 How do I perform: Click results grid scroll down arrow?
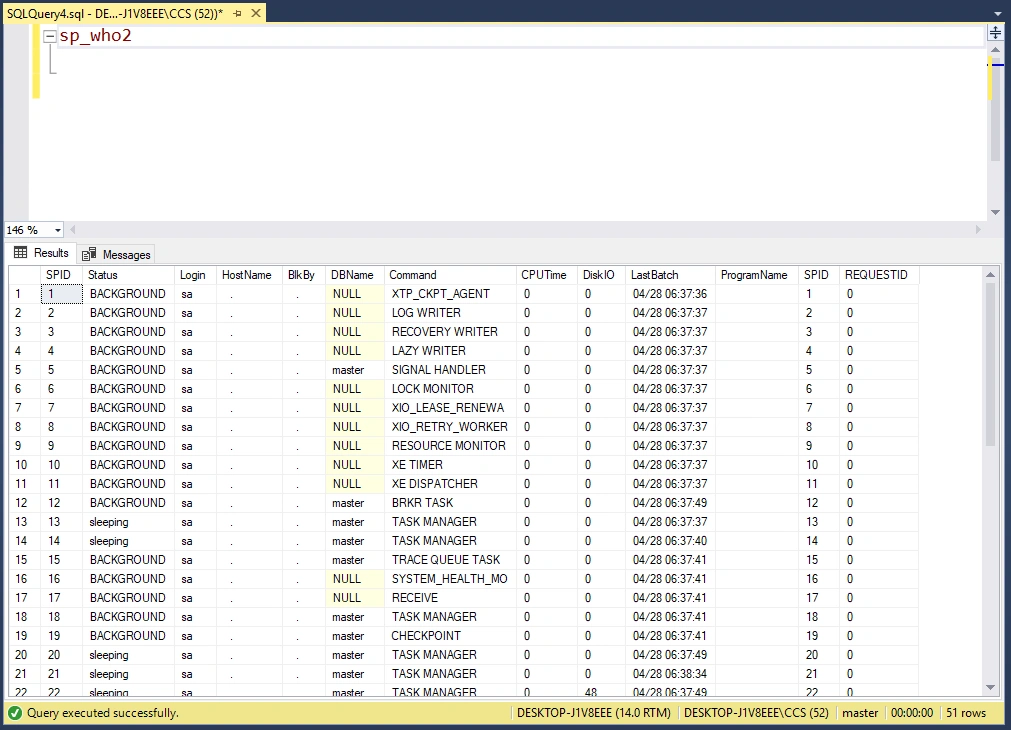point(991,687)
